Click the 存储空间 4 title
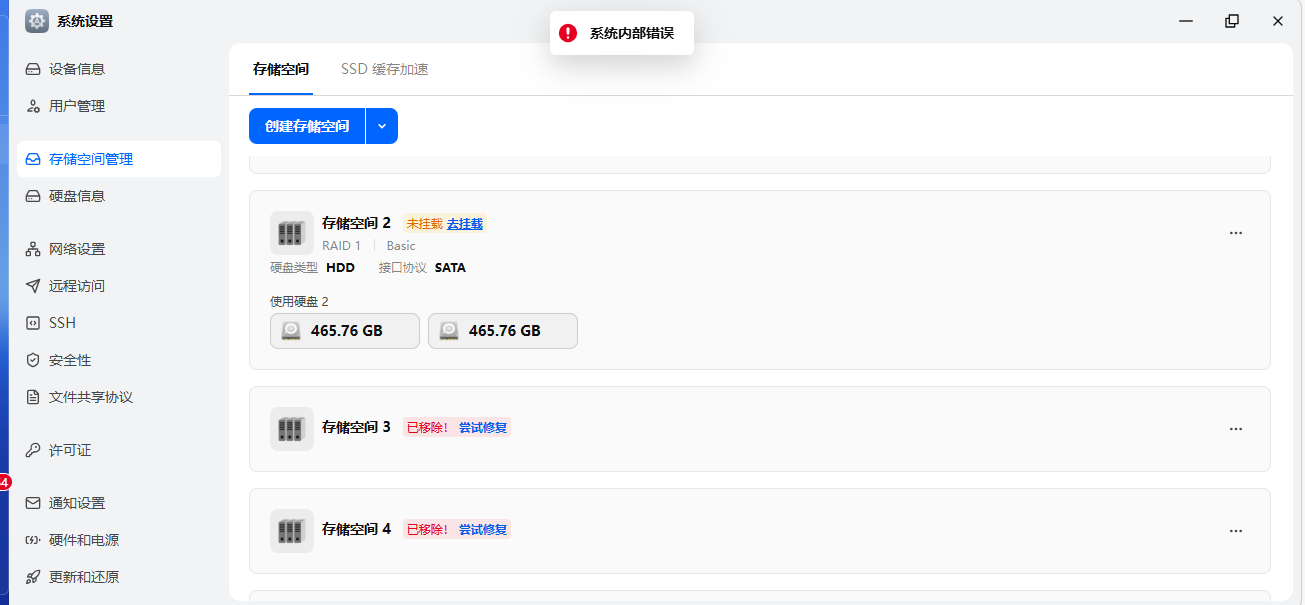This screenshot has height=605, width=1305. [356, 529]
